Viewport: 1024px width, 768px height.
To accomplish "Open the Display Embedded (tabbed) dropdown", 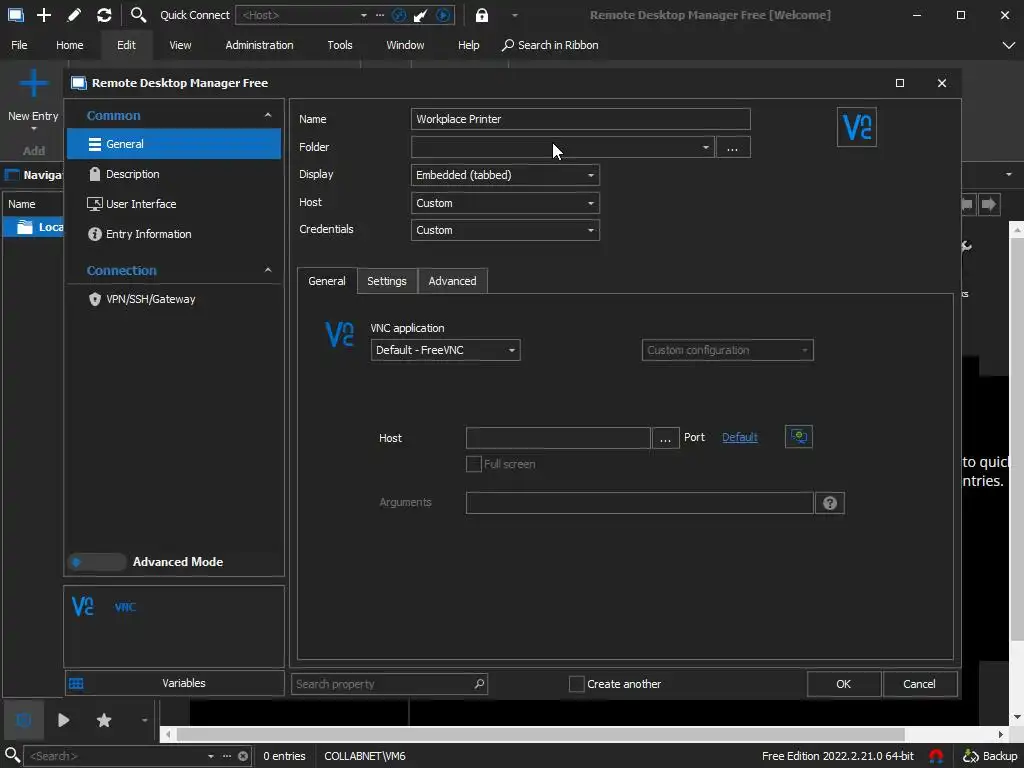I will [x=505, y=175].
